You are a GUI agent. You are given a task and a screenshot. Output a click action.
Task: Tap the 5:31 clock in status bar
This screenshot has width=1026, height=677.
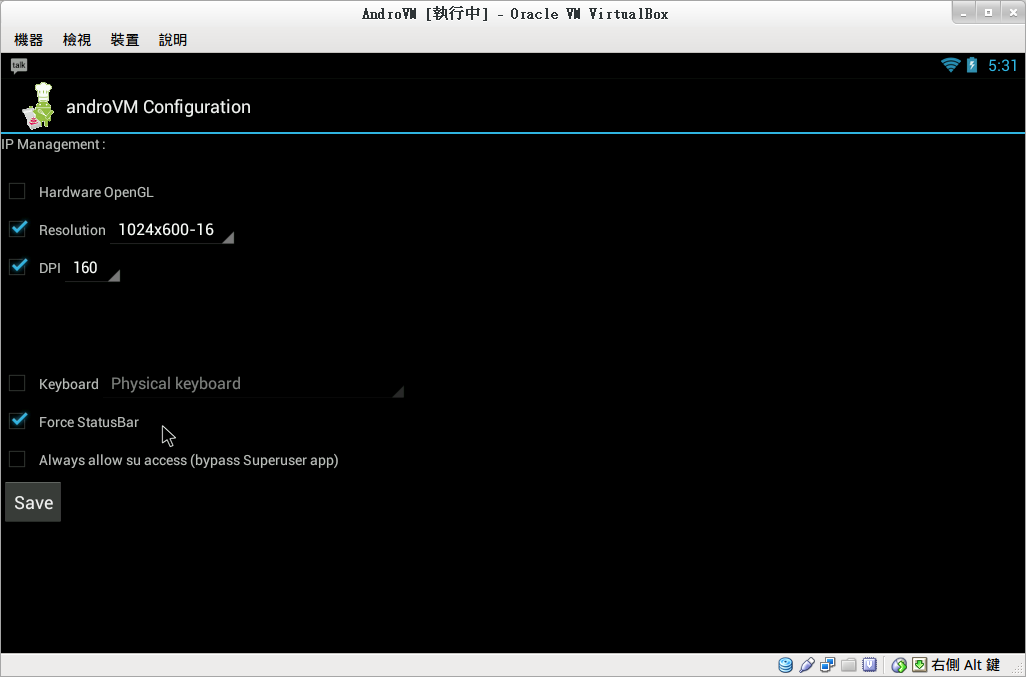pos(1002,65)
